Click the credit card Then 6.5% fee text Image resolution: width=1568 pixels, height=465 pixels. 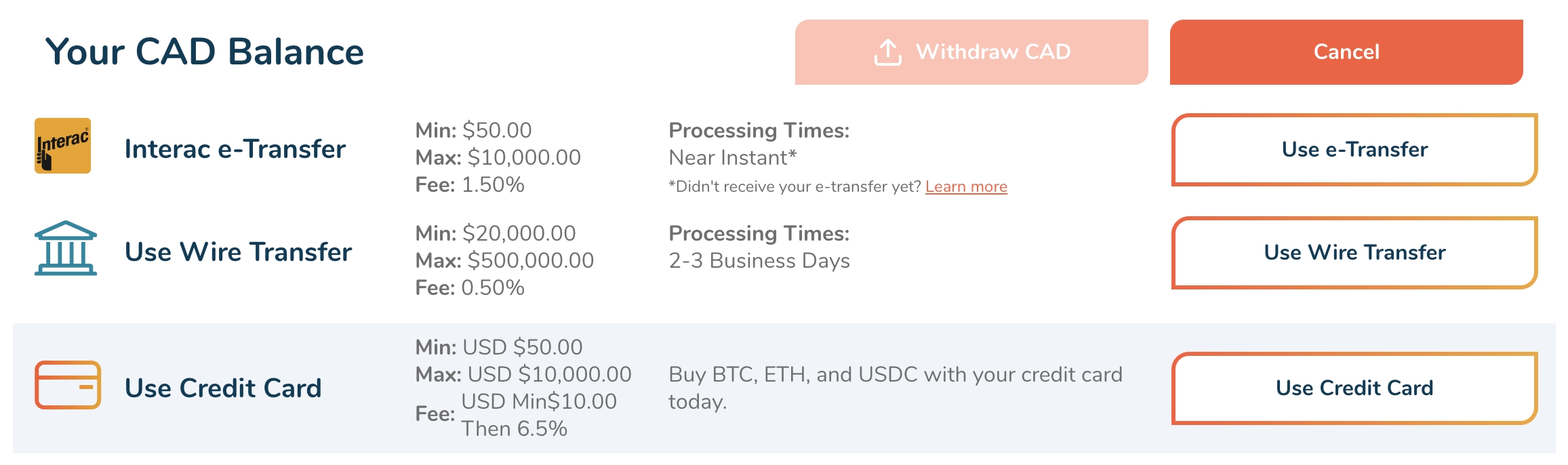514,428
